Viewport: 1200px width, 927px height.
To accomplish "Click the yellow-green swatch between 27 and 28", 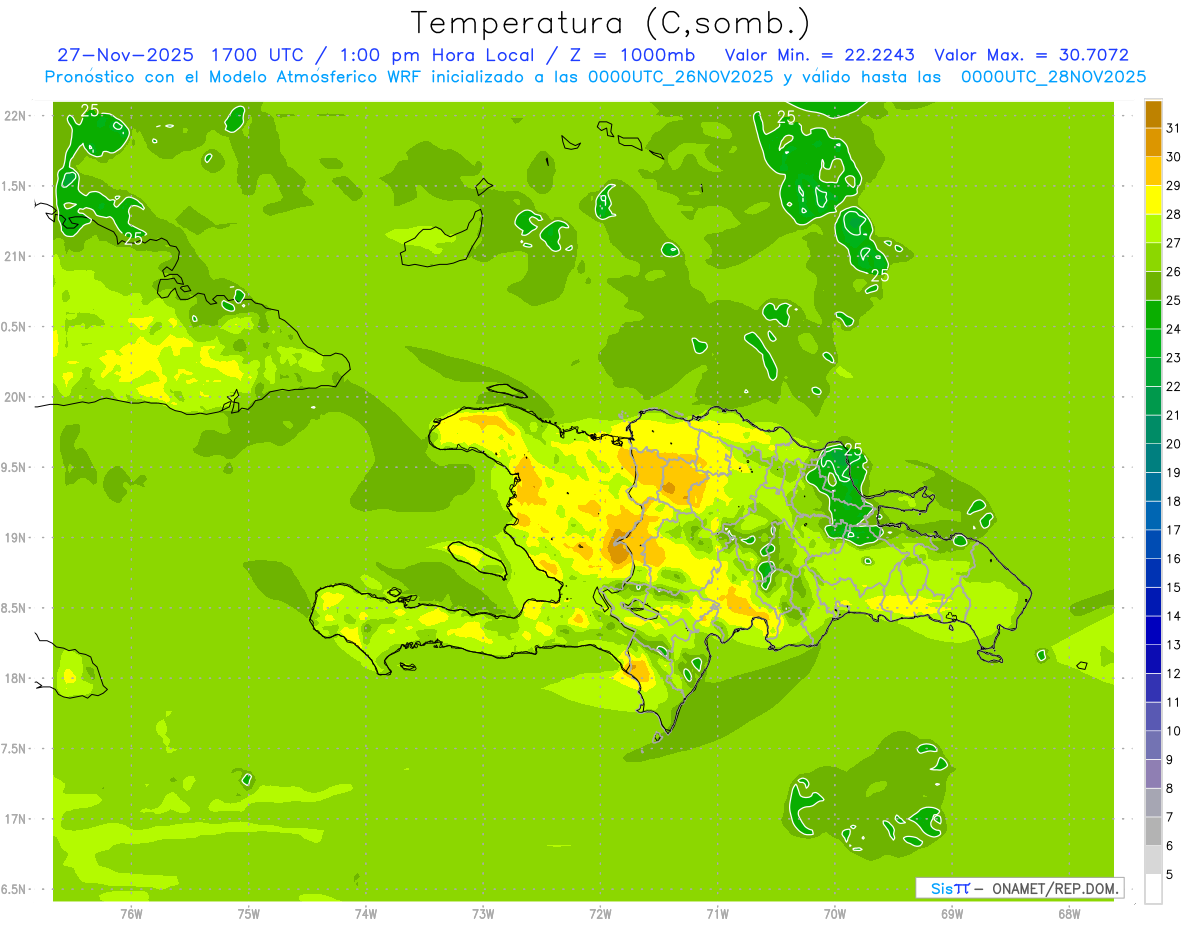I will tap(1153, 229).
